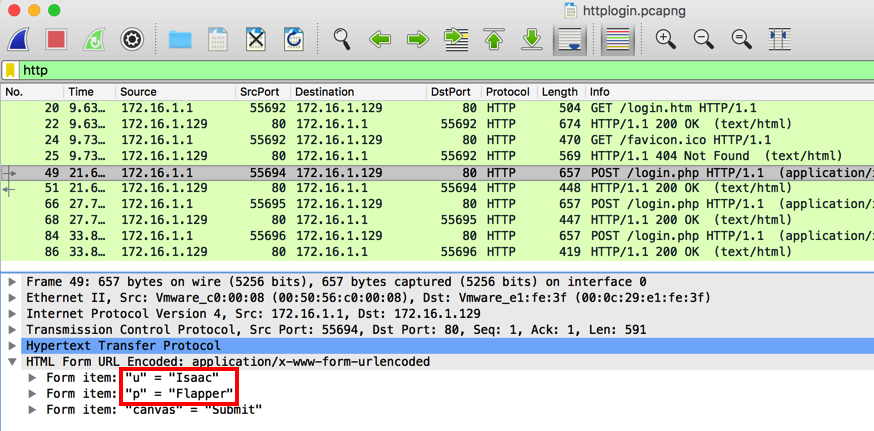This screenshot has width=874, height=431.
Task: Sort by the Info column header
Action: coord(729,92)
